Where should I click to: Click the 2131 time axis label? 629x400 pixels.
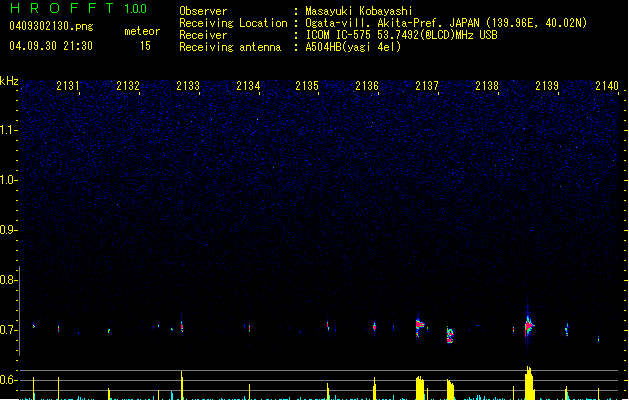pyautogui.click(x=68, y=86)
